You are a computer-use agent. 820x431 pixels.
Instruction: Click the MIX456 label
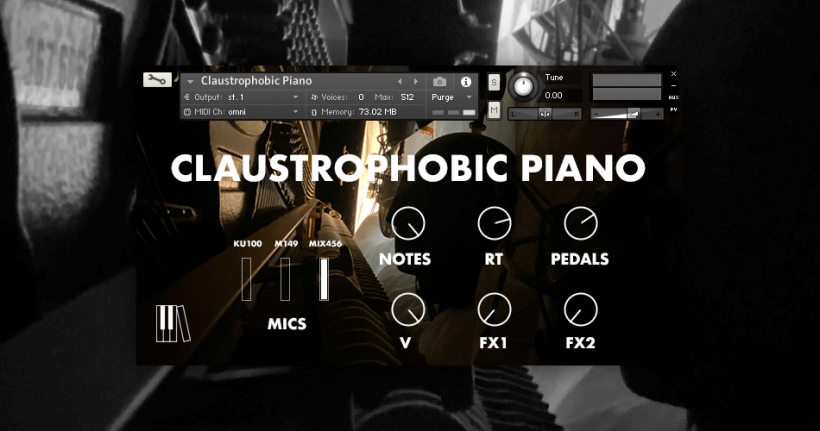pyautogui.click(x=325, y=244)
